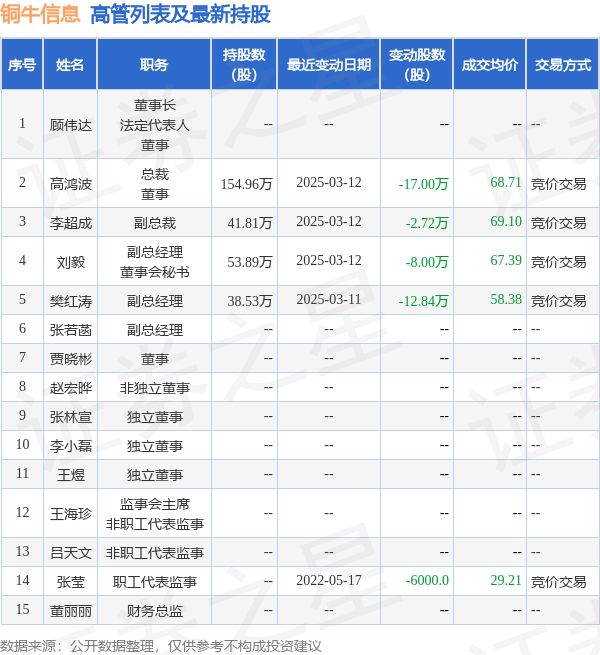This screenshot has width=600, height=655.
Task: Select the name 王煜
Action: click(71, 475)
